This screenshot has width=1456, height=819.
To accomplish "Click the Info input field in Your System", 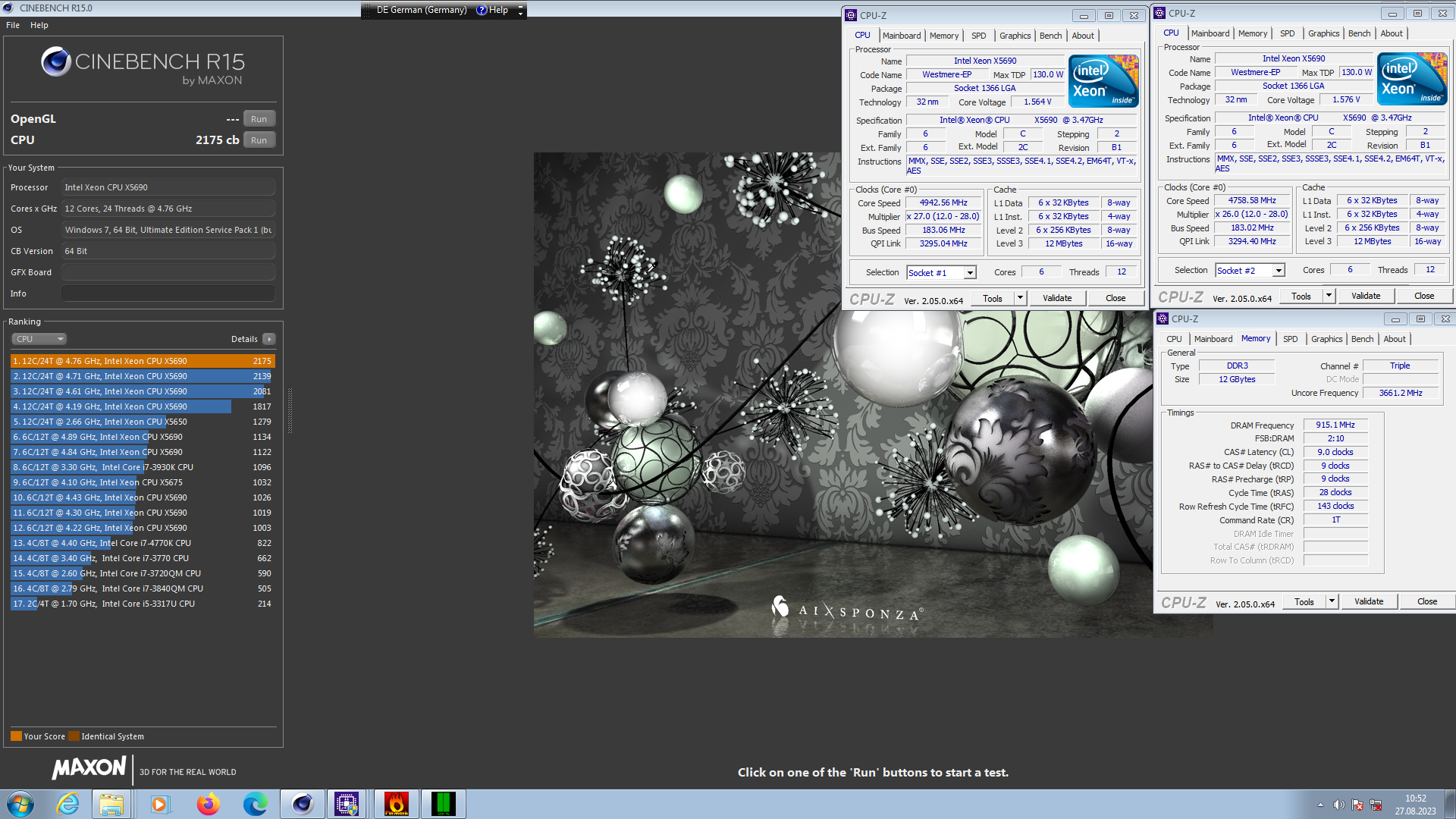I will 168,293.
